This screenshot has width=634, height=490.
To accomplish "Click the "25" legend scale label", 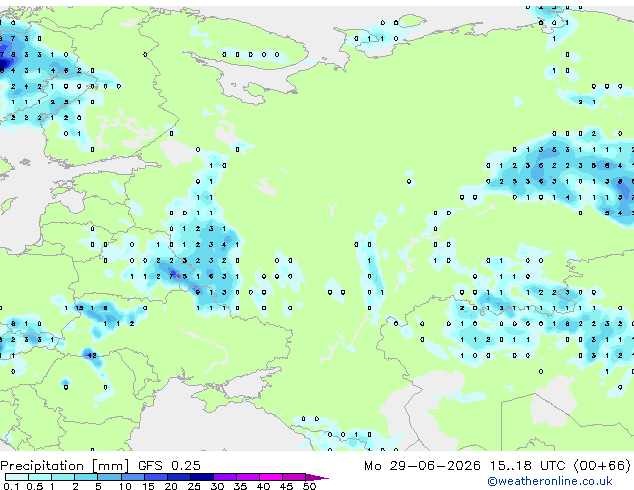I will coord(194,486).
